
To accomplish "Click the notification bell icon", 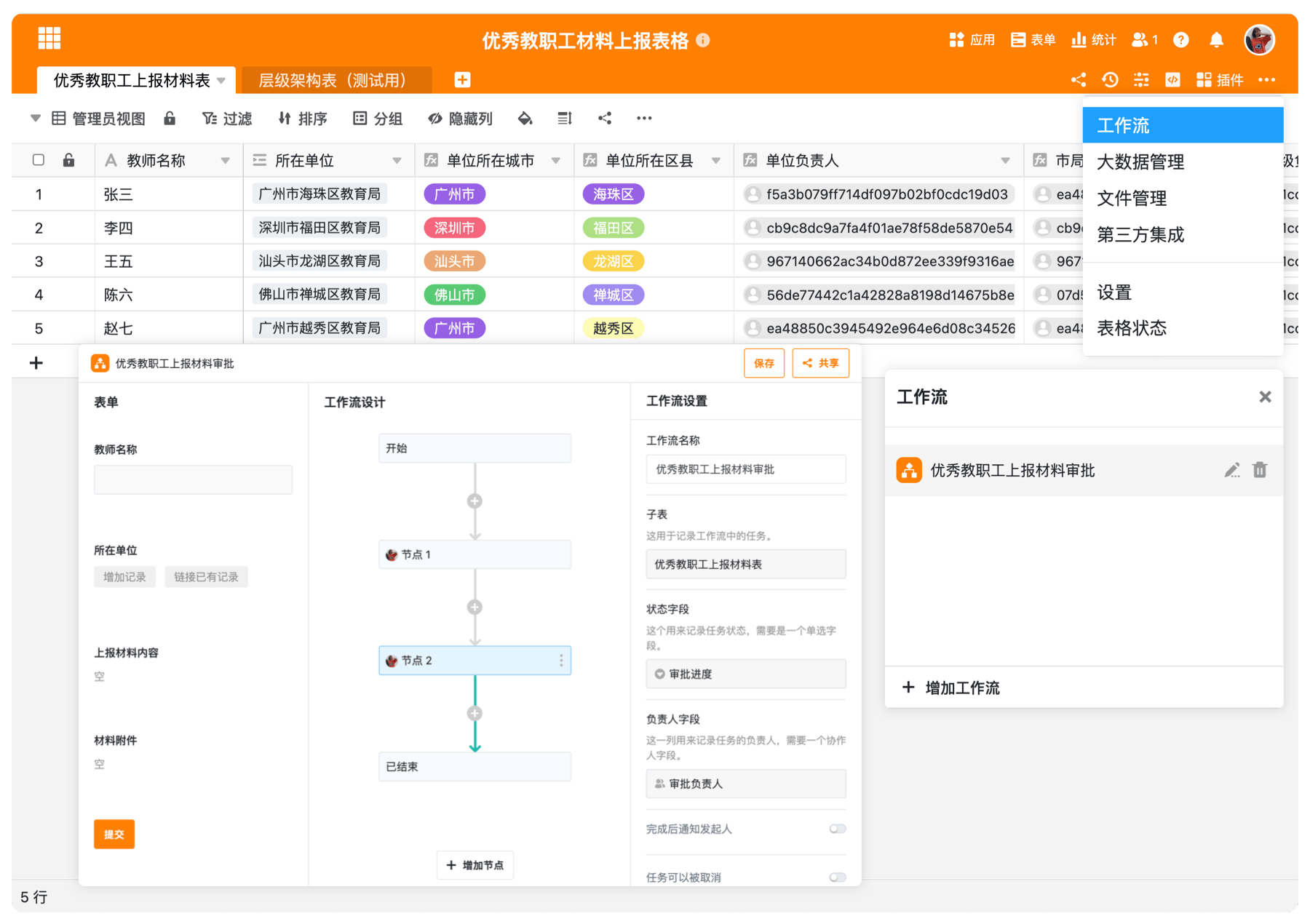I will click(1216, 40).
